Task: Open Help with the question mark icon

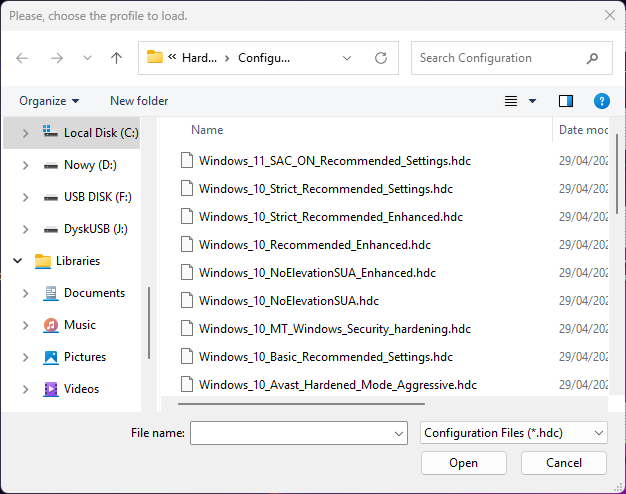Action: tap(601, 101)
